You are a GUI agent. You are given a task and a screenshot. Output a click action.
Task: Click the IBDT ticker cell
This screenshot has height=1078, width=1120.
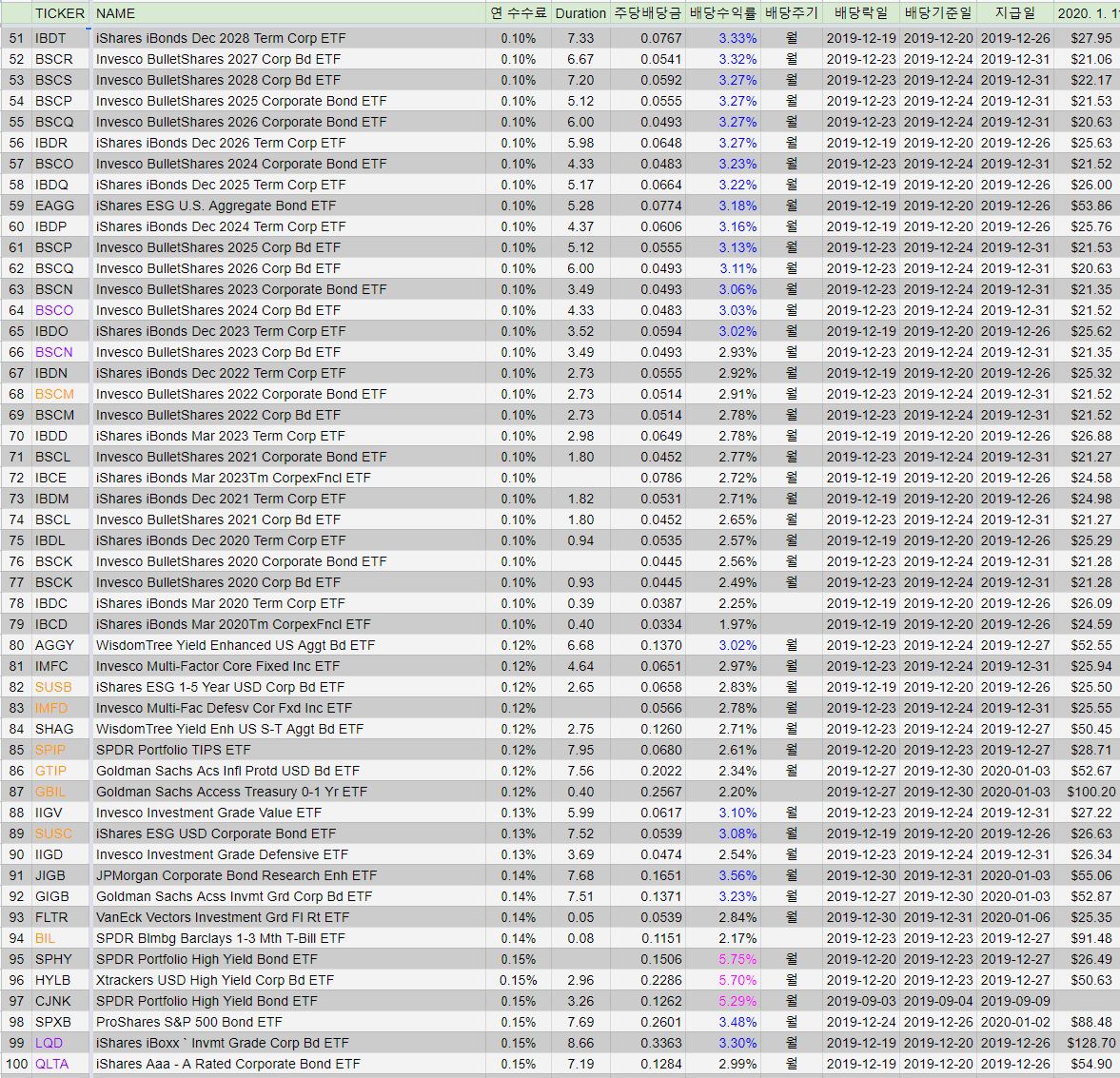[60, 38]
